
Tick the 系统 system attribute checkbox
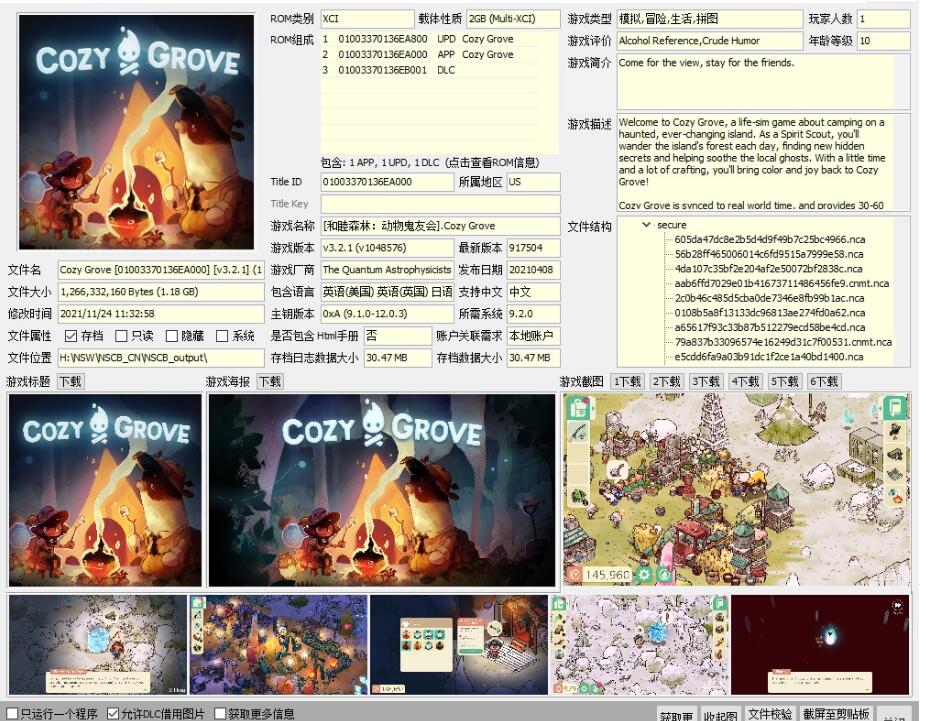pyautogui.click(x=221, y=336)
